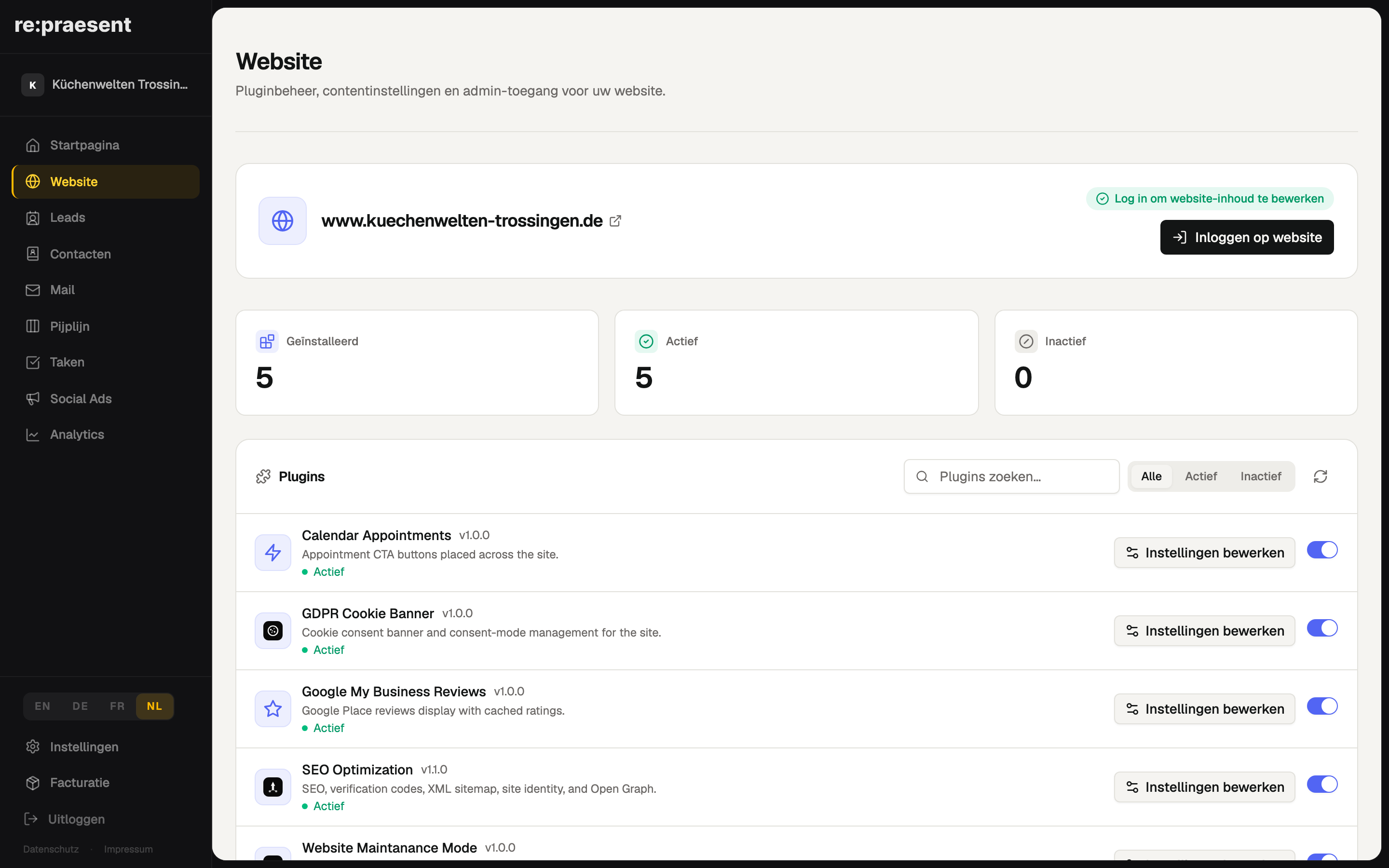Open the Pijplijn view

[x=106, y=326]
